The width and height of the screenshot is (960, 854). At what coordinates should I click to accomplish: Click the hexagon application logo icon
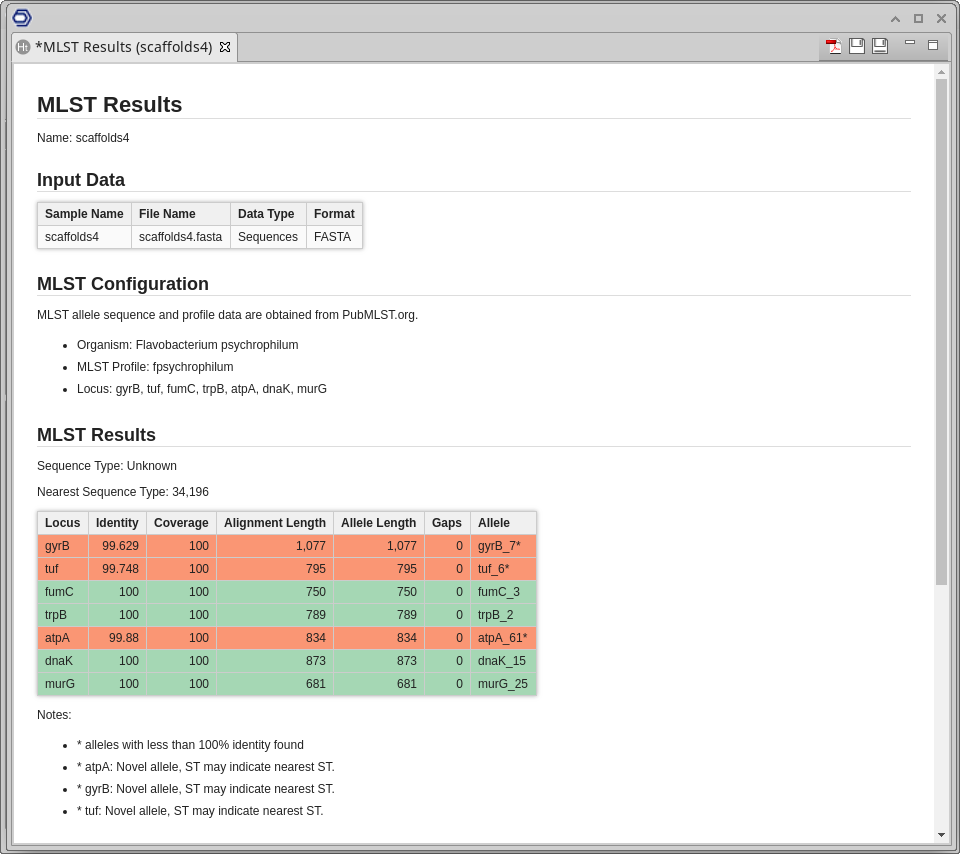22,17
